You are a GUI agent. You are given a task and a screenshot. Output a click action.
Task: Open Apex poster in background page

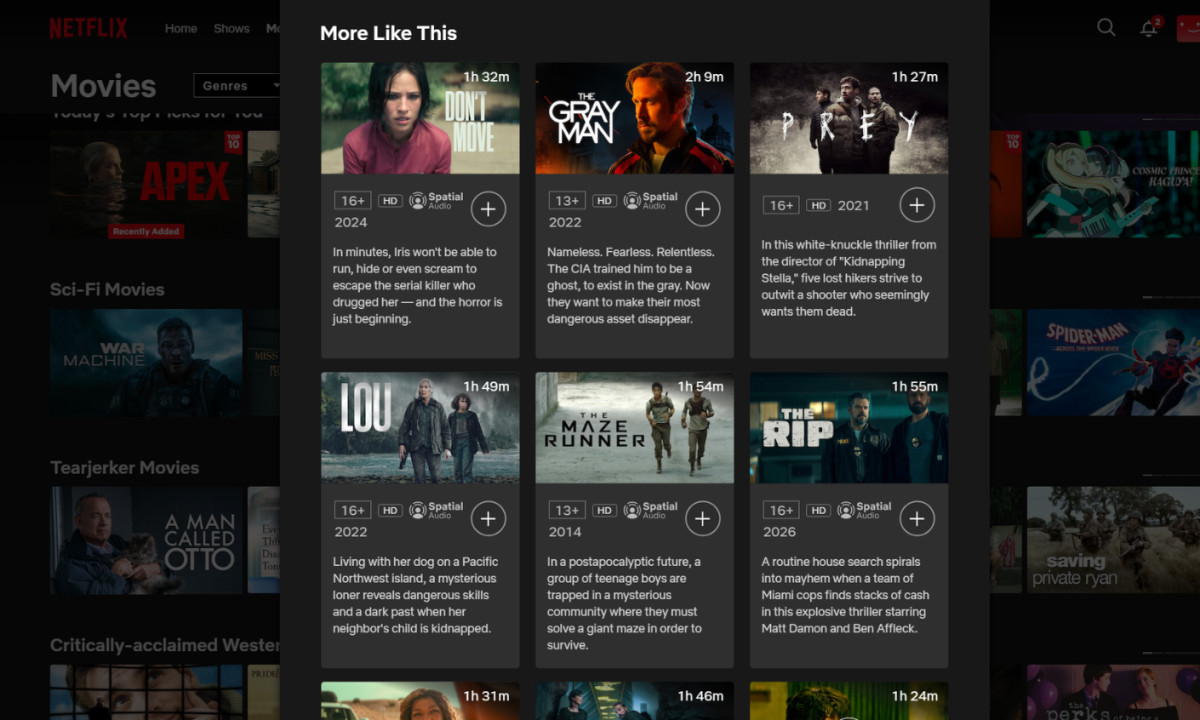[x=146, y=183]
